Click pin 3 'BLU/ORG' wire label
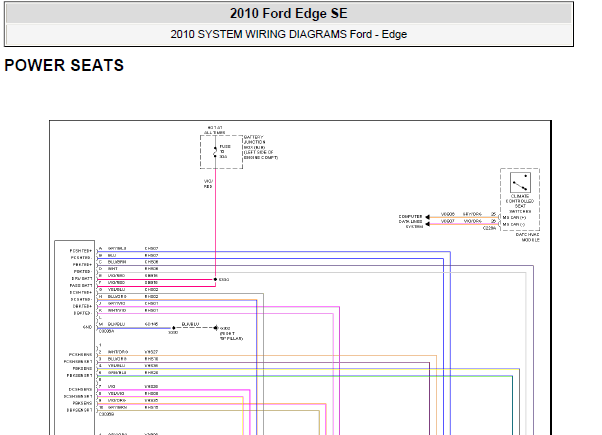This screenshot has width=602, height=435. [117, 359]
